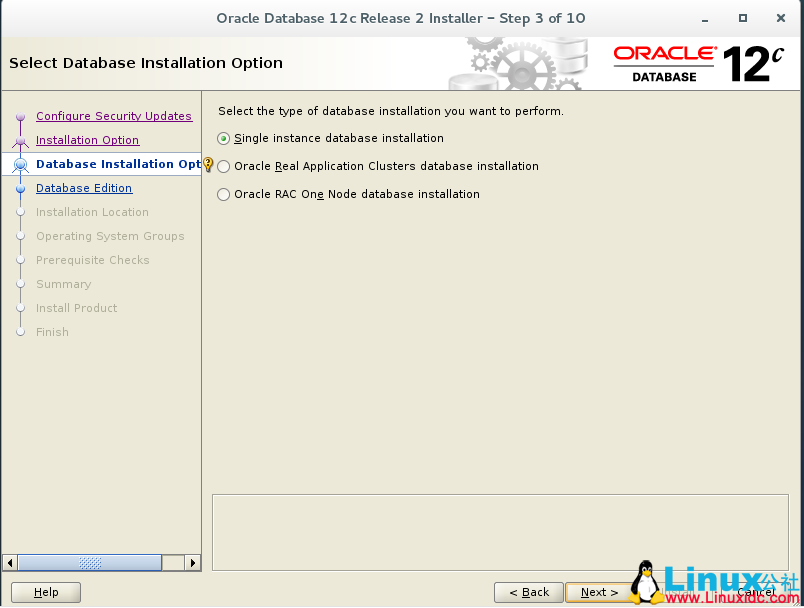
Task: Click the left arrow of the horizontal scrollbar
Action: click(9, 562)
